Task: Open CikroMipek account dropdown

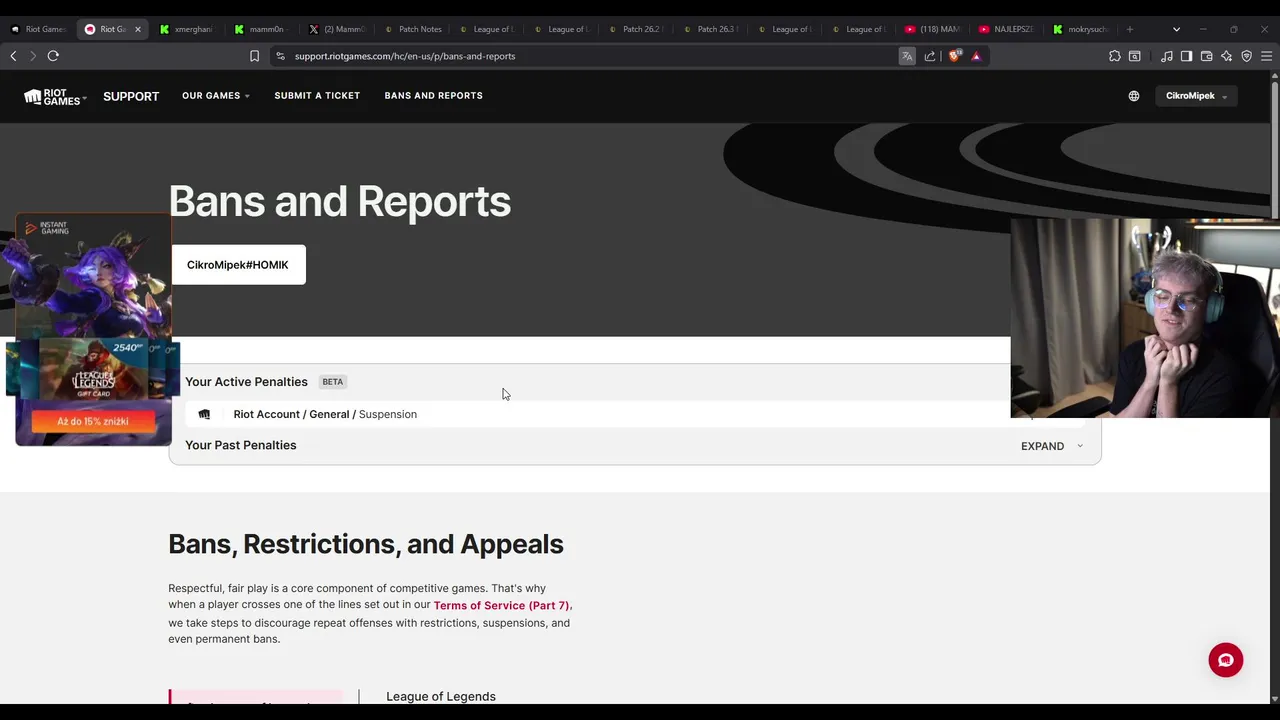Action: tap(1196, 96)
